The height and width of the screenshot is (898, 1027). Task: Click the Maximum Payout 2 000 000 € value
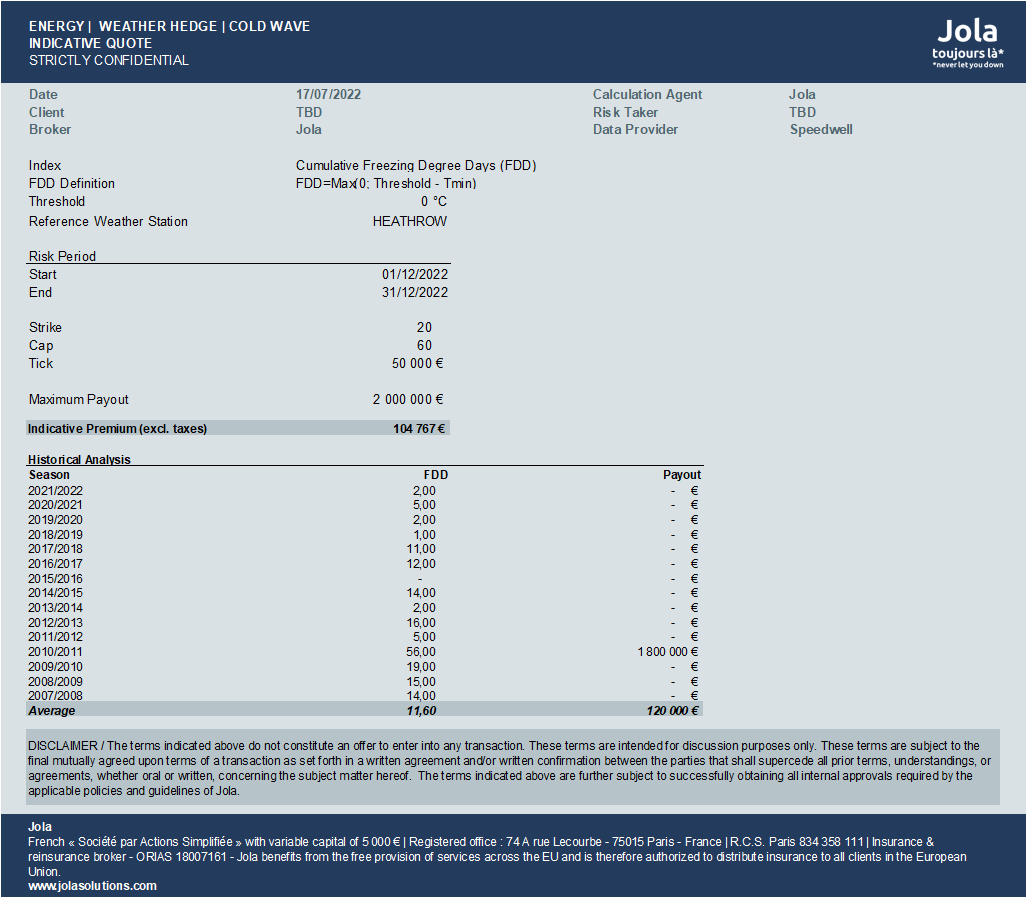click(x=408, y=400)
